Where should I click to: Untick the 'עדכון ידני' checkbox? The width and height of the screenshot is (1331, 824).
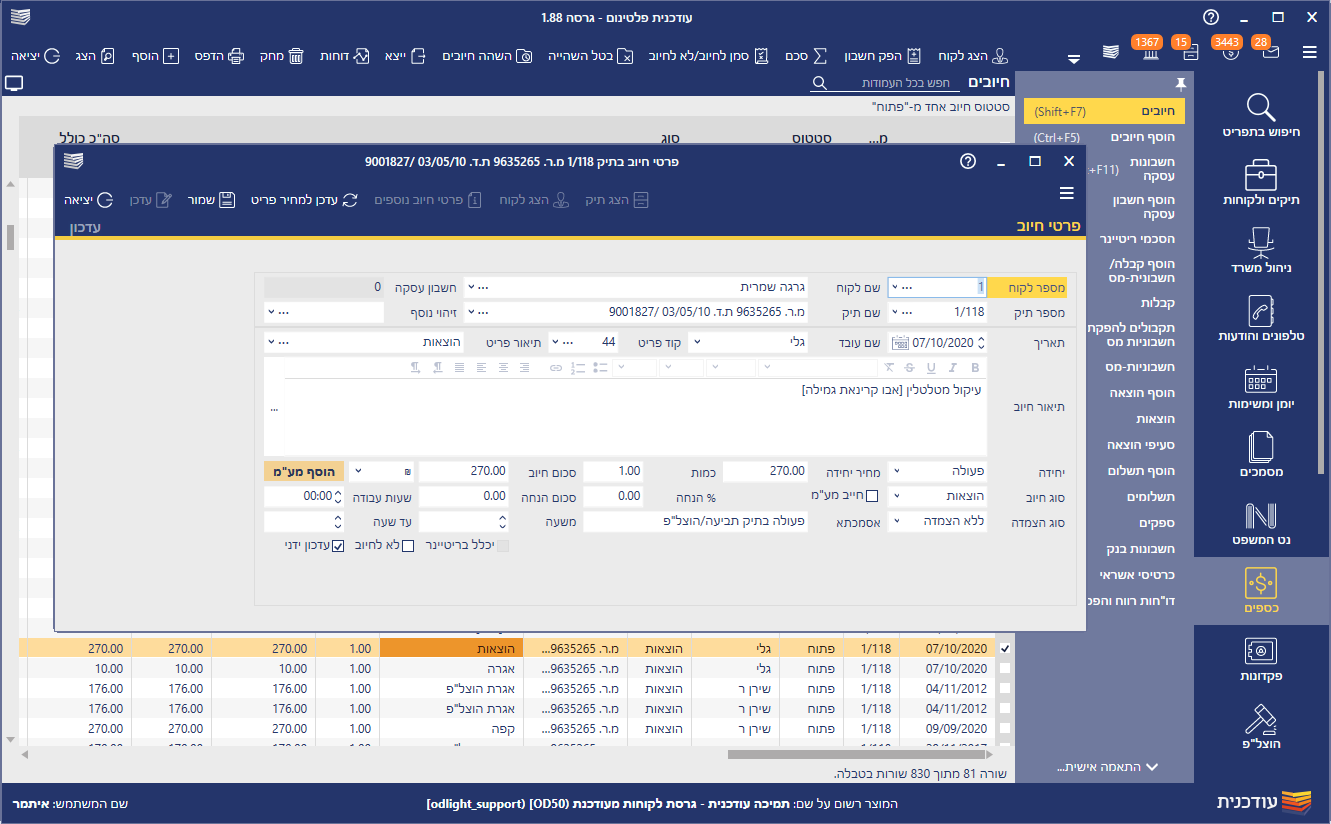point(338,546)
